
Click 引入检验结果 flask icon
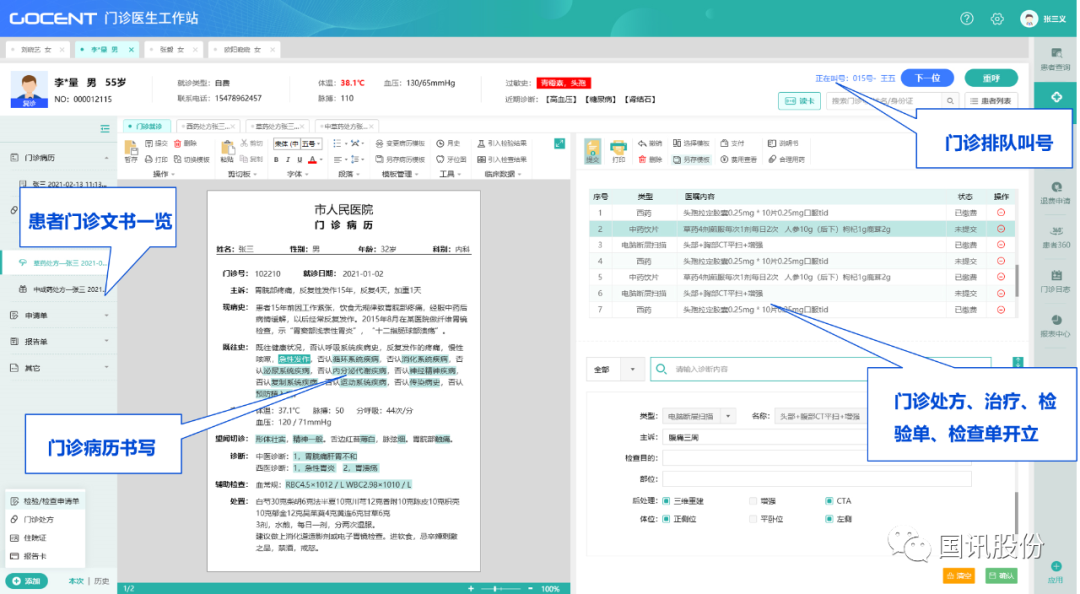coord(481,143)
